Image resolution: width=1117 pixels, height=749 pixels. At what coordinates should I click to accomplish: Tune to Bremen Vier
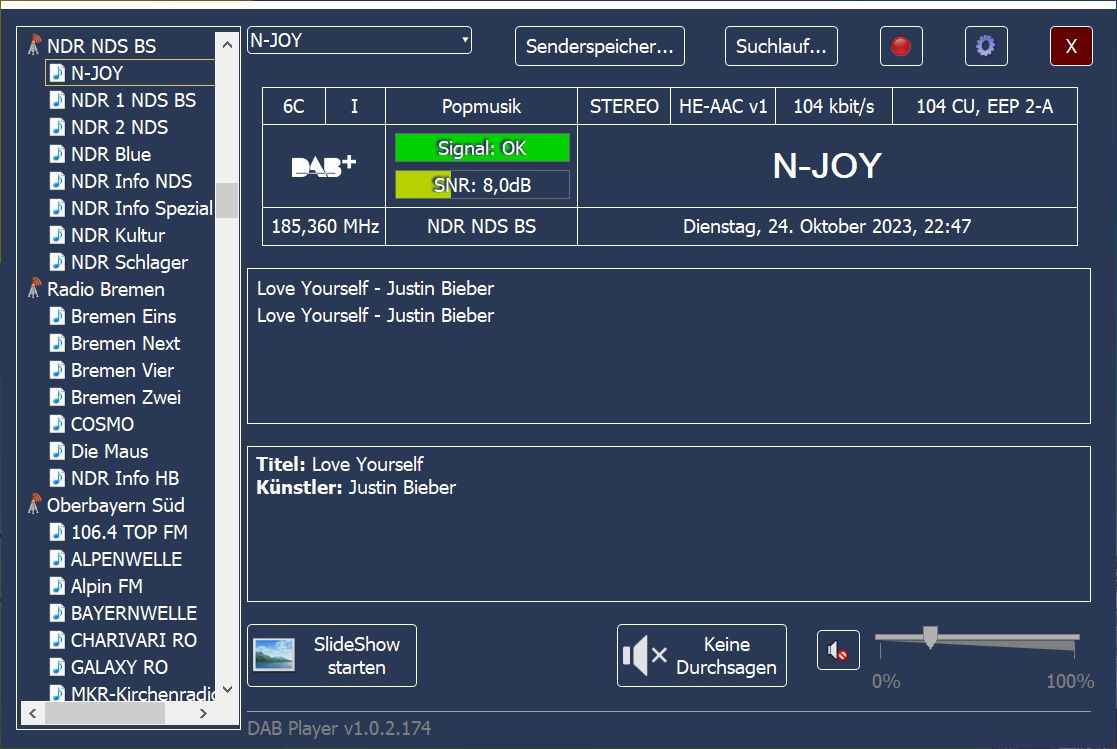[122, 371]
